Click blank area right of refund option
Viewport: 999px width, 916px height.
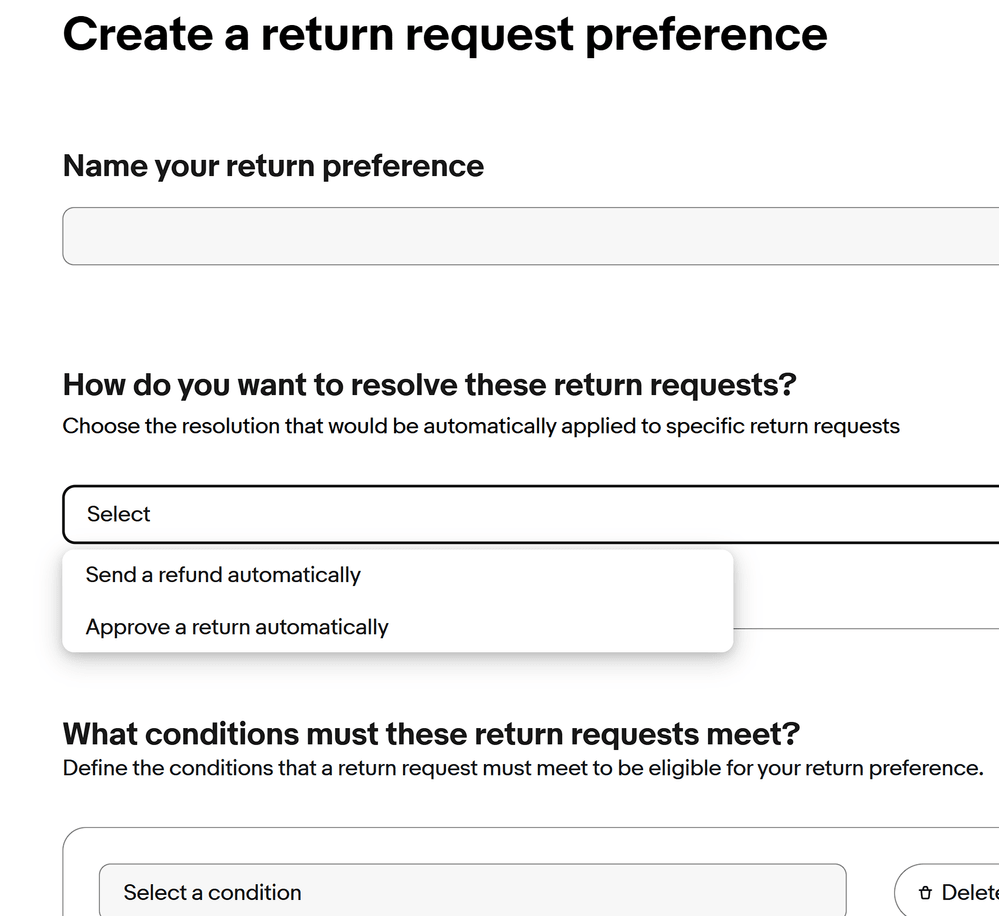pyautogui.click(x=547, y=575)
